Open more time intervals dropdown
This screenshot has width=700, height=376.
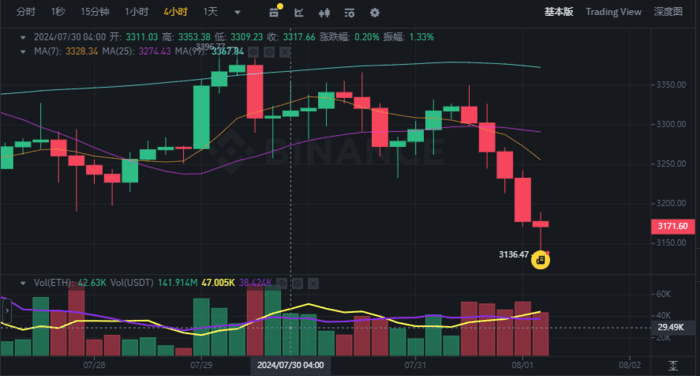point(238,13)
